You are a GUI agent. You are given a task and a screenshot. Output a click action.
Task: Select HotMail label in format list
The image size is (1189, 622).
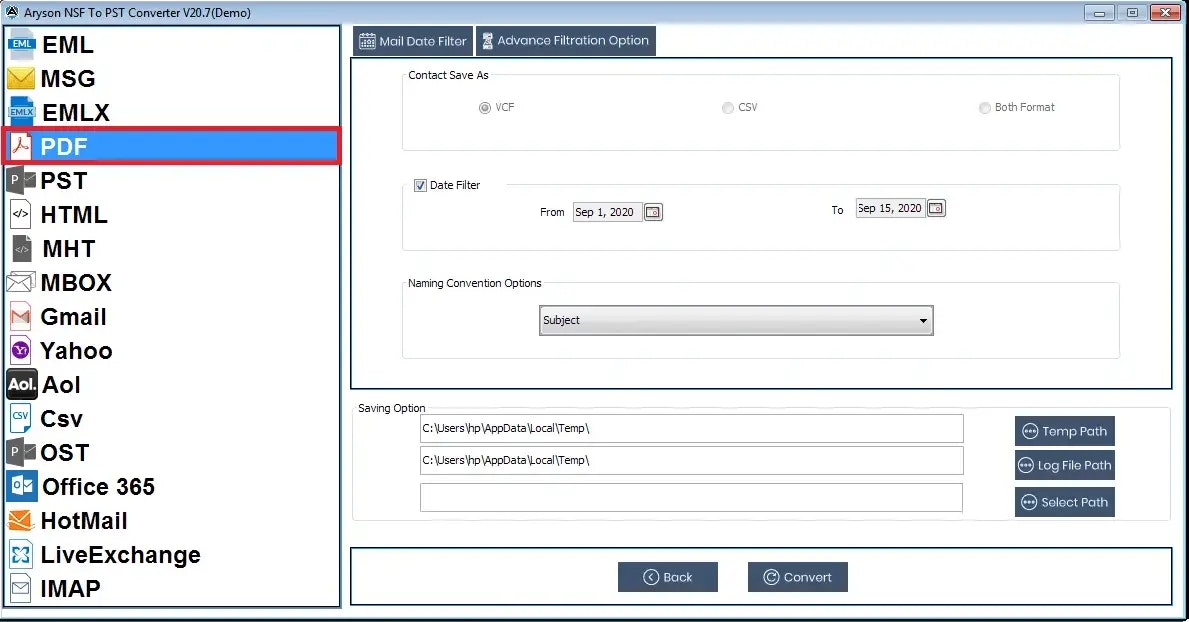click(x=84, y=521)
